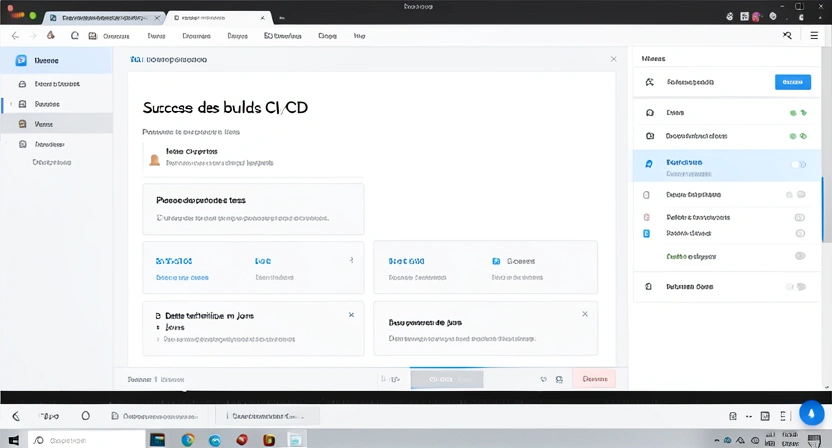Viewport: 832px width, 448px height.
Task: Click the back chevron in the lower app bar
Action: pos(16,416)
